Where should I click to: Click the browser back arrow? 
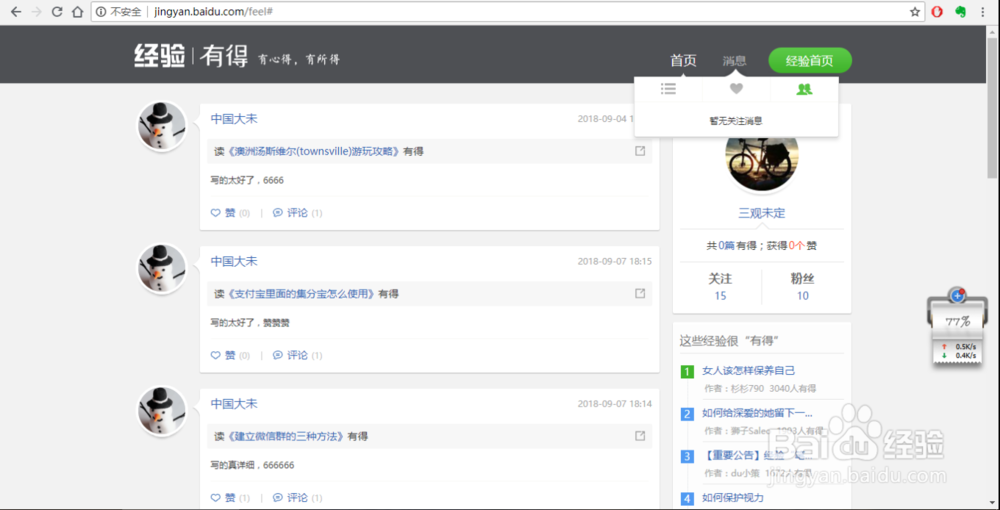tap(16, 11)
